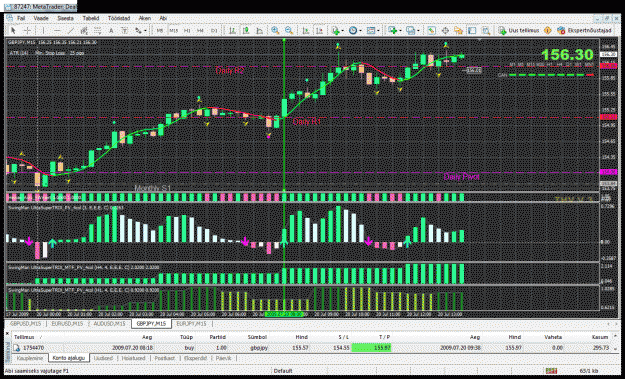Select the equidistant channel tool

[84, 30]
